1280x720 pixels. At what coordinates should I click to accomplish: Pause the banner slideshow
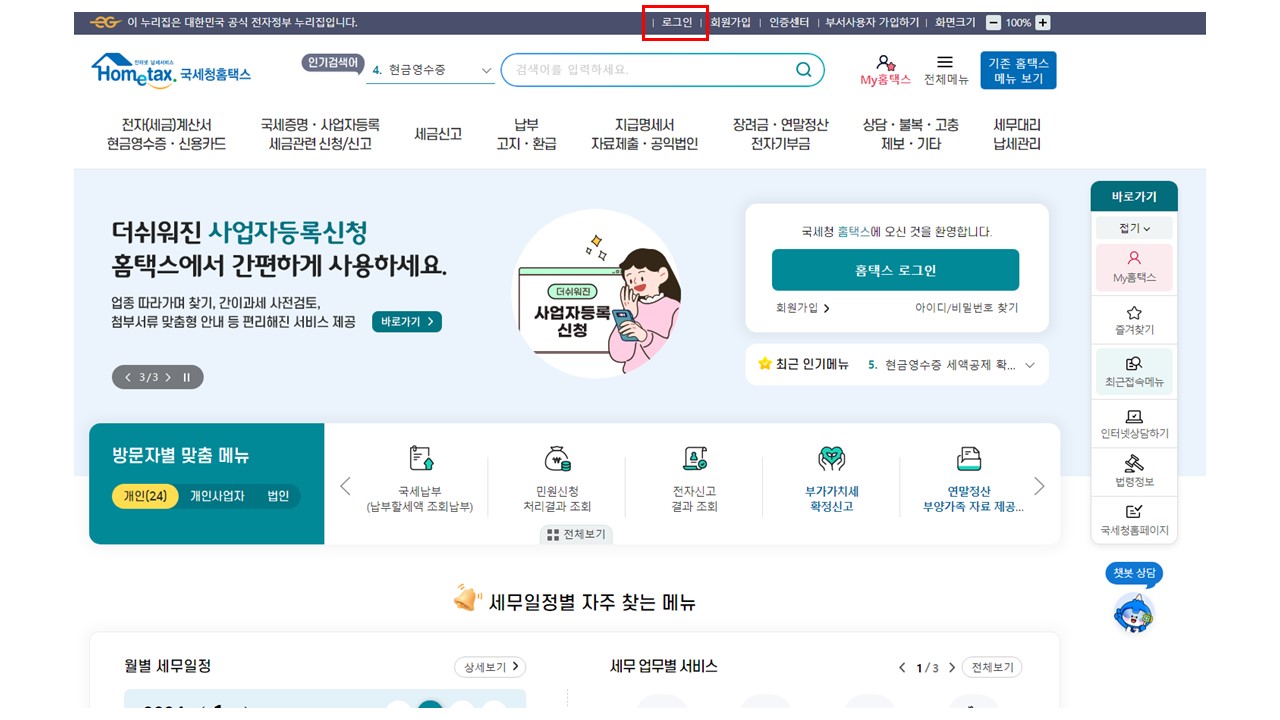point(186,377)
